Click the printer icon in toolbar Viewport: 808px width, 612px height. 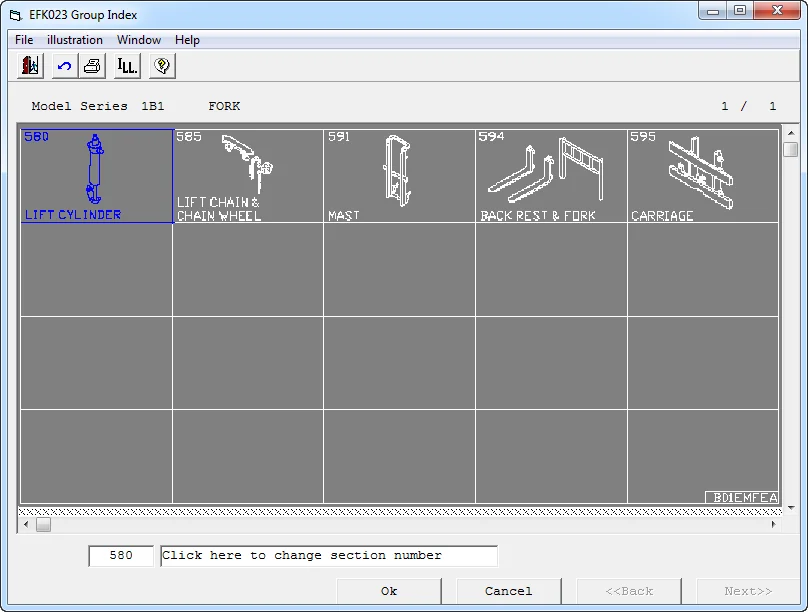click(92, 66)
